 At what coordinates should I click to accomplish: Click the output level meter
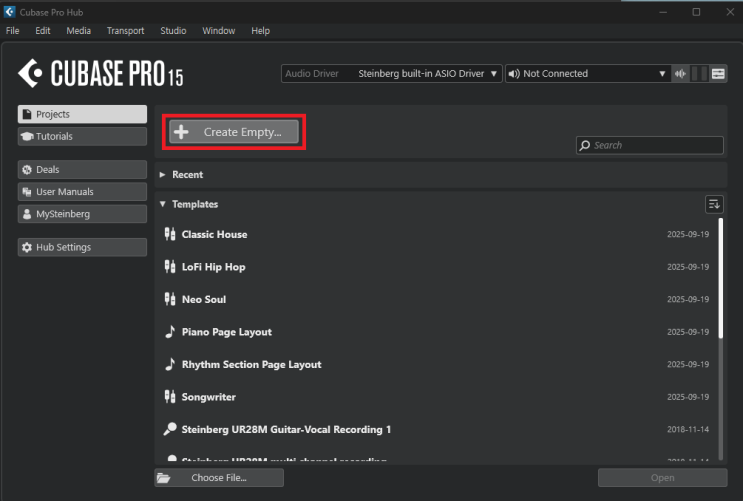click(x=699, y=73)
